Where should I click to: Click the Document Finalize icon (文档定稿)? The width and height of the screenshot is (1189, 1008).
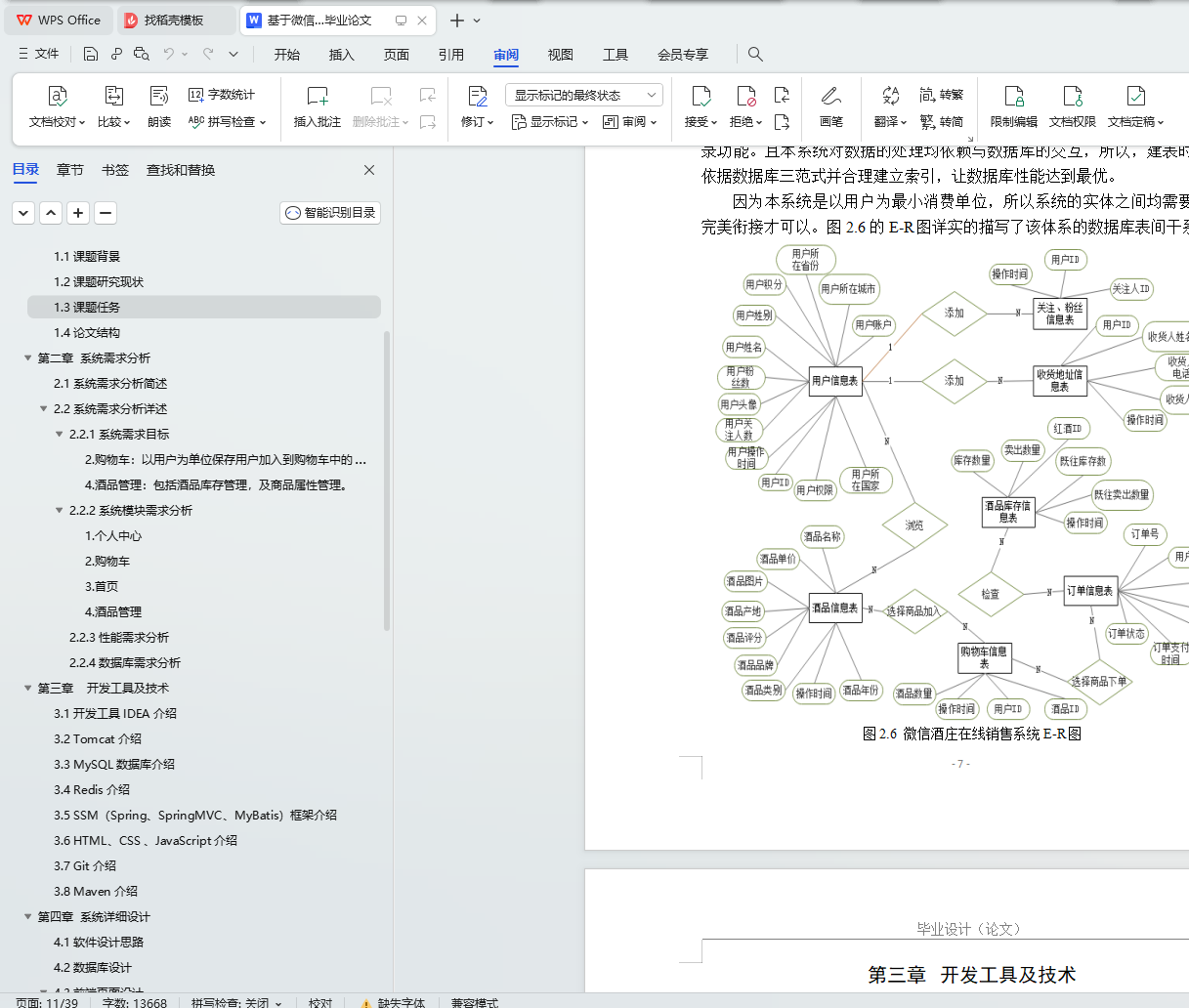(1136, 96)
